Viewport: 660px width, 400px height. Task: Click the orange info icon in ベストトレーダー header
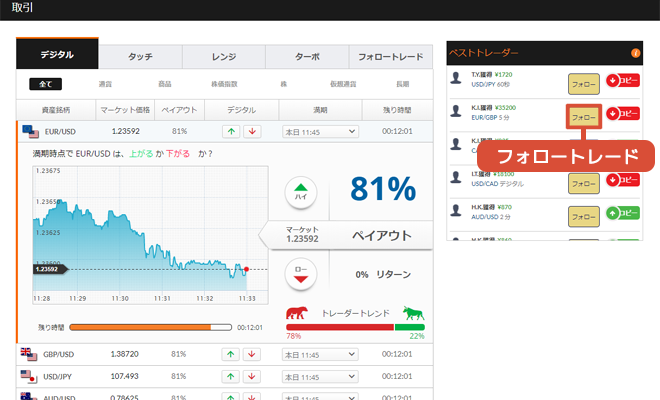[x=636, y=53]
